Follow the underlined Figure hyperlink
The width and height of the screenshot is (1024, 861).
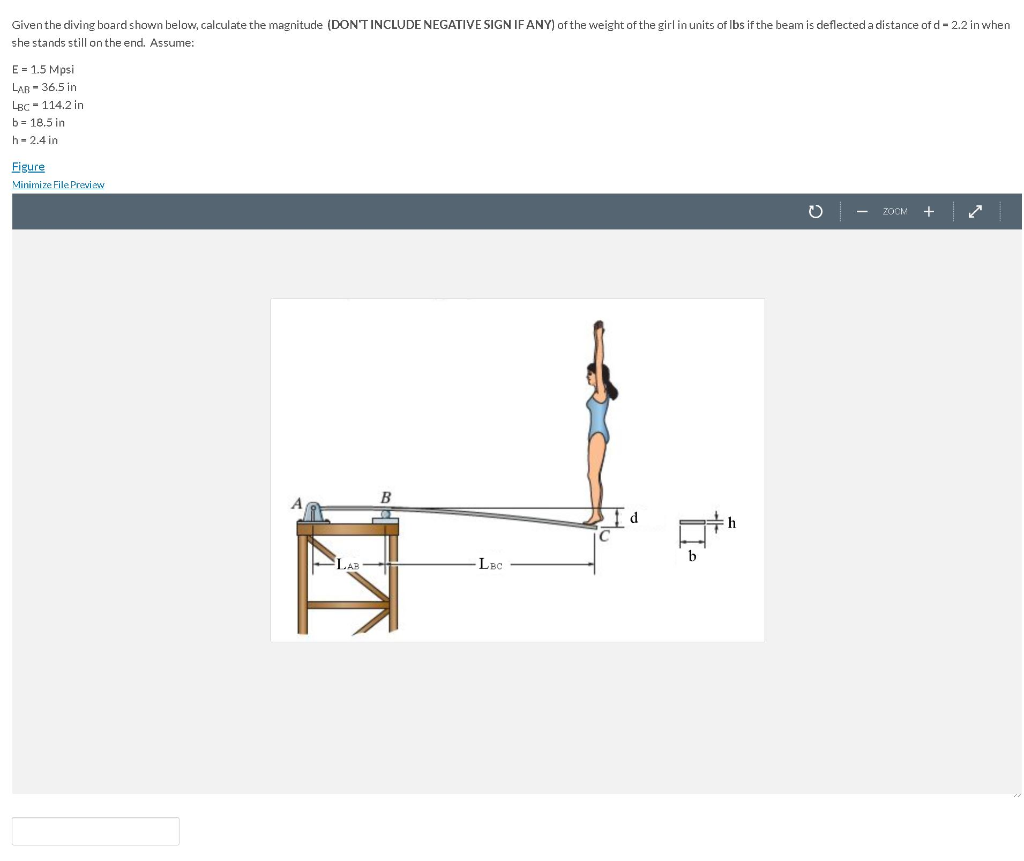click(27, 166)
